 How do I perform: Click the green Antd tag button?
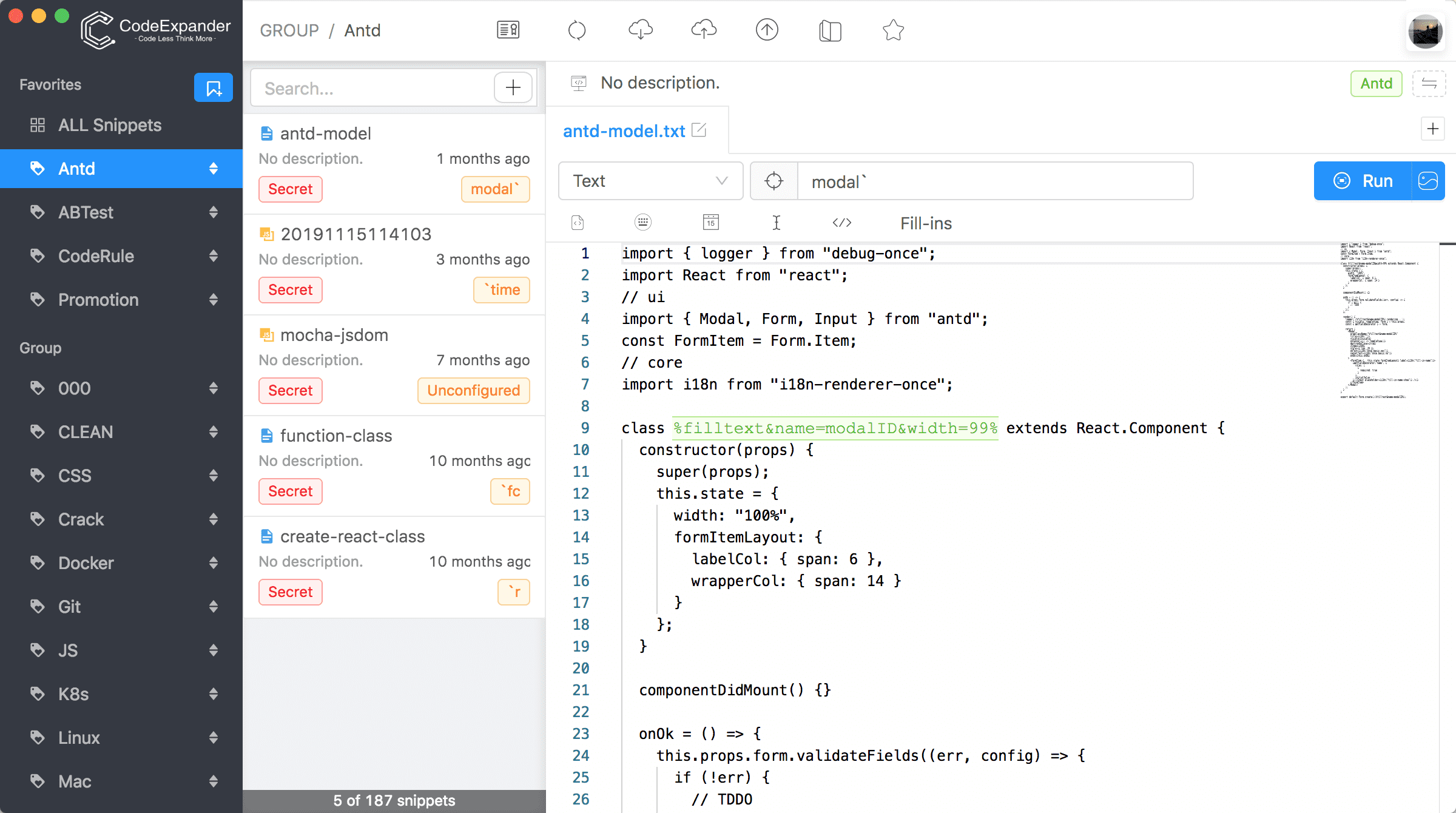tap(1376, 84)
